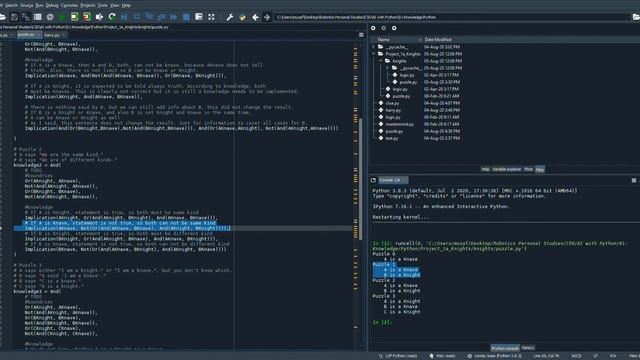Click the open file folder icon in toolbar

(2, 17)
